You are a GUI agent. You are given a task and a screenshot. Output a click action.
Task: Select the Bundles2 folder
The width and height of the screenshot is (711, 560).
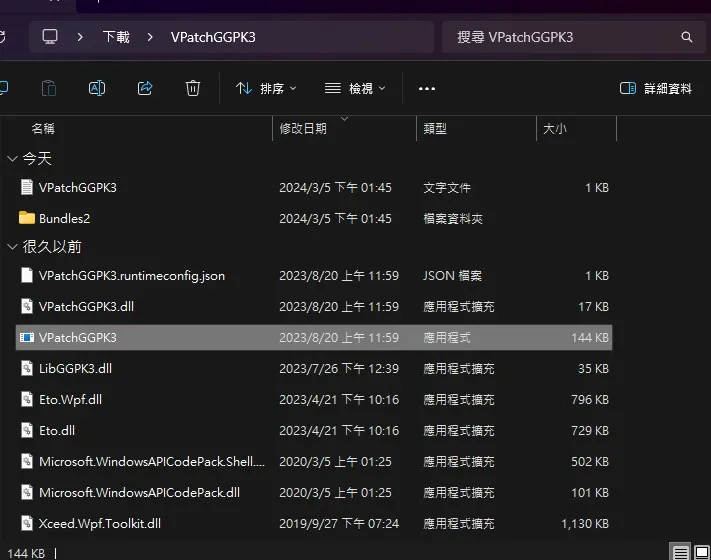click(314, 219)
